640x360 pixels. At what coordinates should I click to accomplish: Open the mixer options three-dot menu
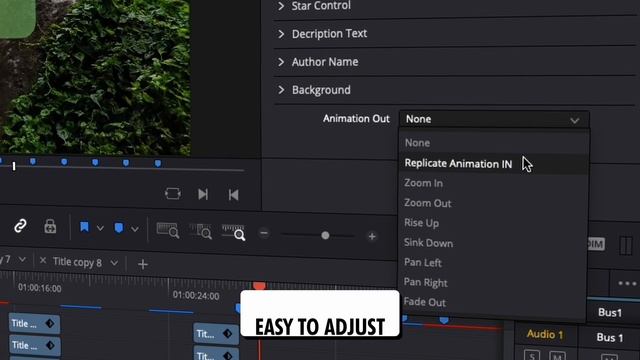(x=627, y=283)
